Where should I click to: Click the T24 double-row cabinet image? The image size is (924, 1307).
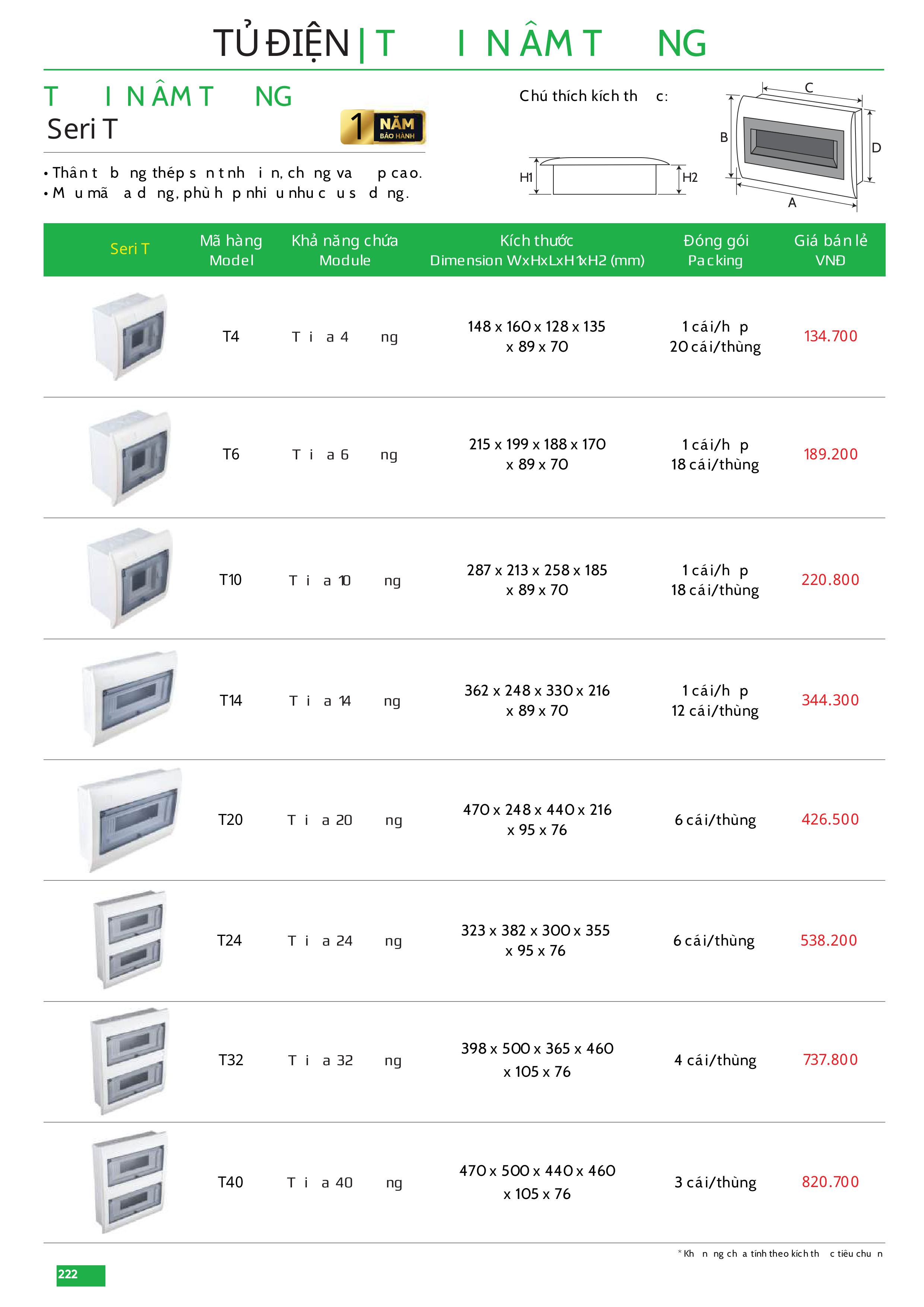tap(130, 939)
